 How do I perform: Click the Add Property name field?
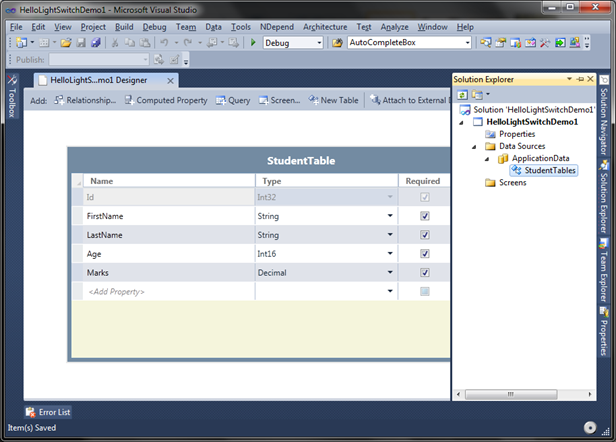click(169, 292)
